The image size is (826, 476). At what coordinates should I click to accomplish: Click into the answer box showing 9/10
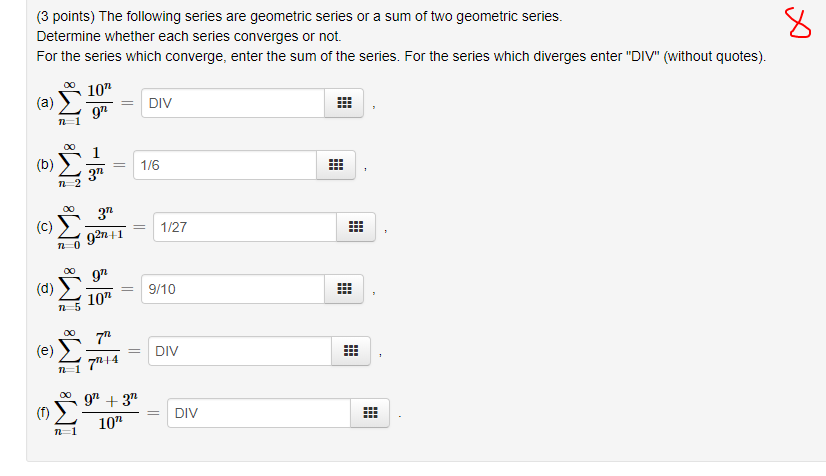click(231, 289)
